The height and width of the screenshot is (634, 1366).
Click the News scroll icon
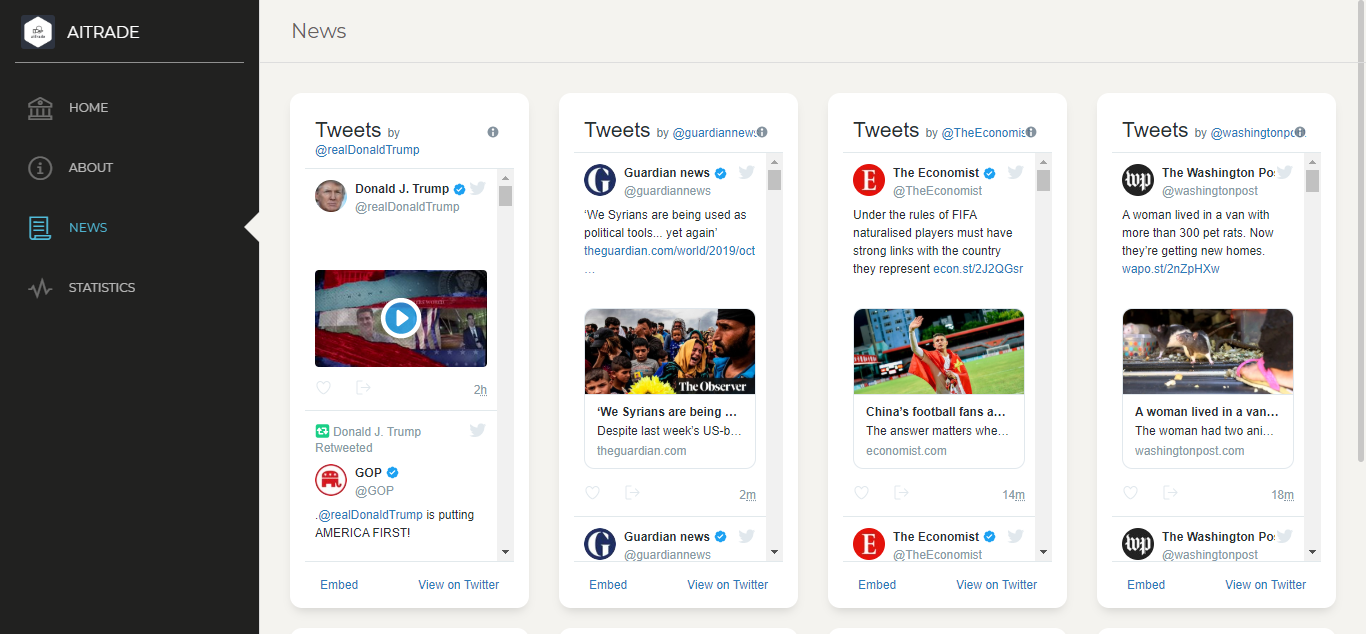click(x=40, y=228)
